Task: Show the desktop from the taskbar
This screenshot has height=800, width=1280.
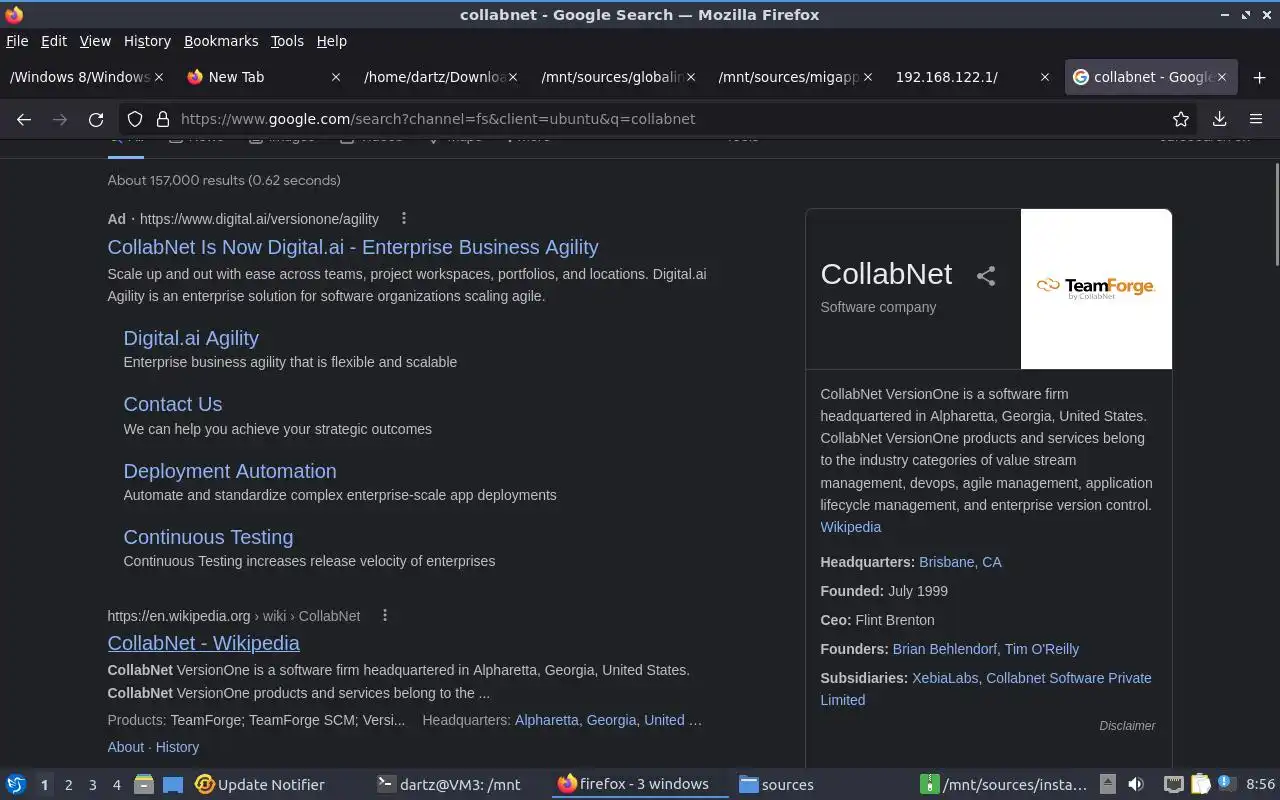Action: tap(173, 785)
